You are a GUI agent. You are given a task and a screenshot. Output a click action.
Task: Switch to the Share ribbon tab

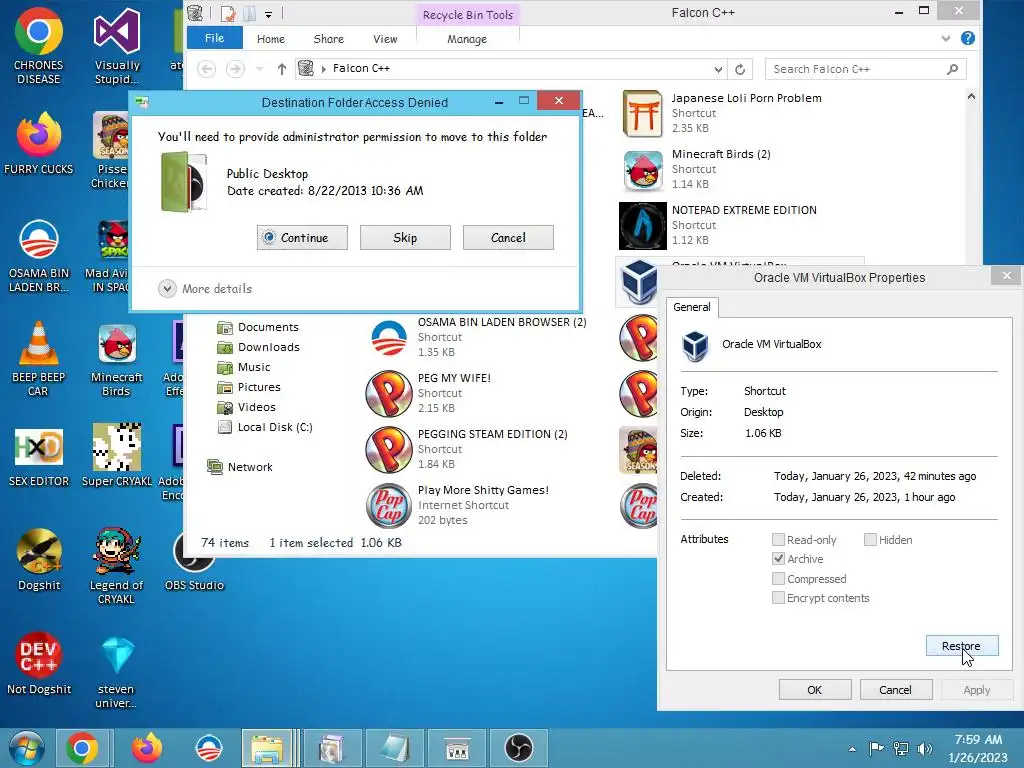(x=328, y=39)
